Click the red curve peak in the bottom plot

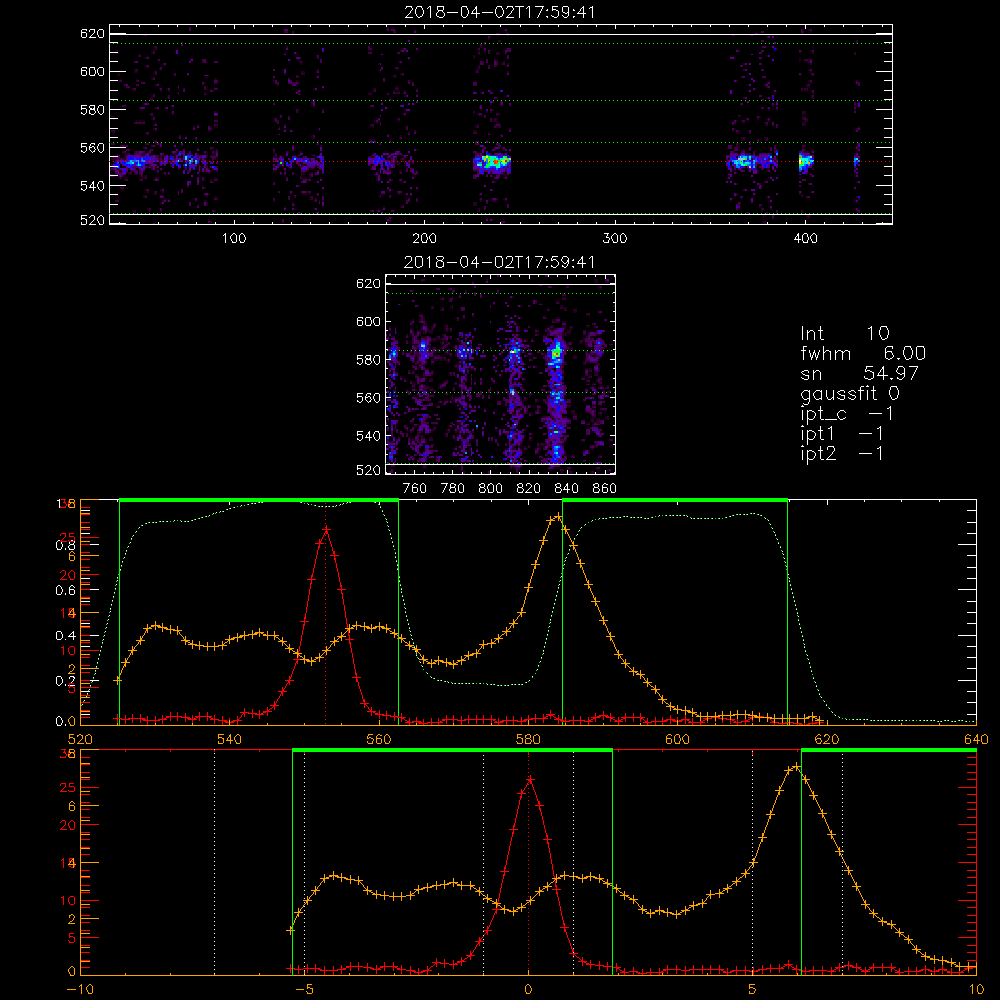(x=529, y=779)
